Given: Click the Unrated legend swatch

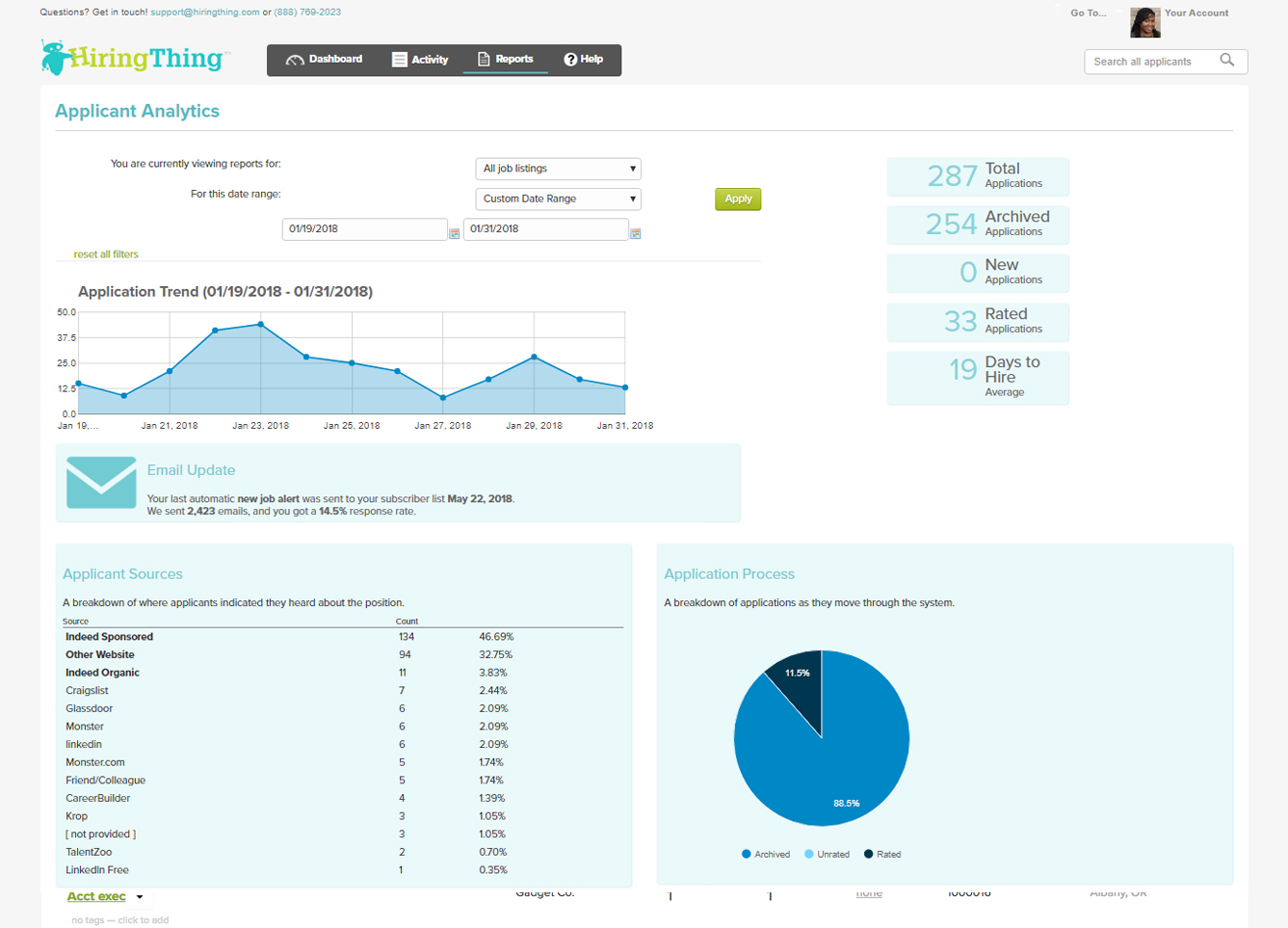Looking at the screenshot, I should [x=809, y=854].
